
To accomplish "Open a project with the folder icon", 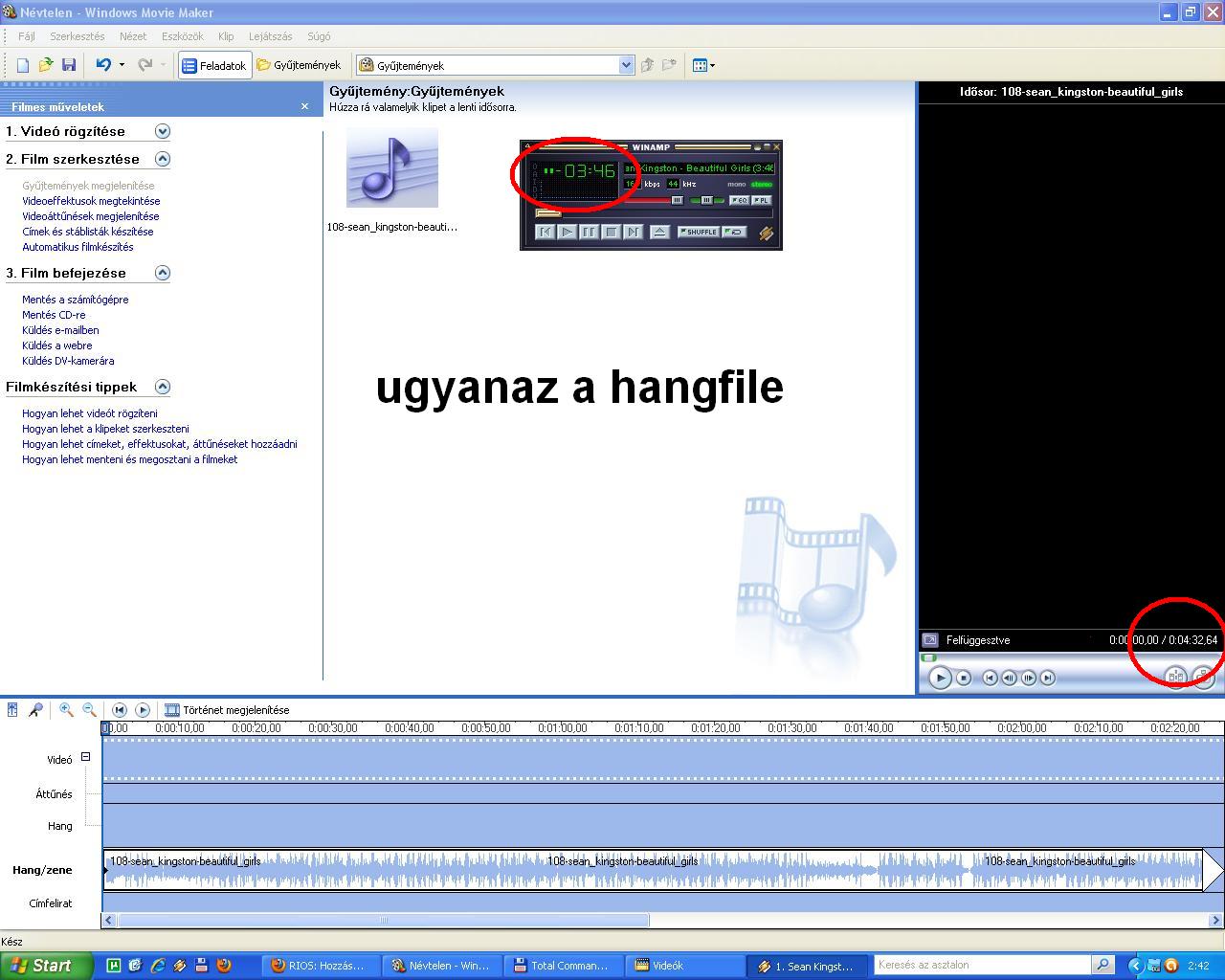I will click(45, 65).
